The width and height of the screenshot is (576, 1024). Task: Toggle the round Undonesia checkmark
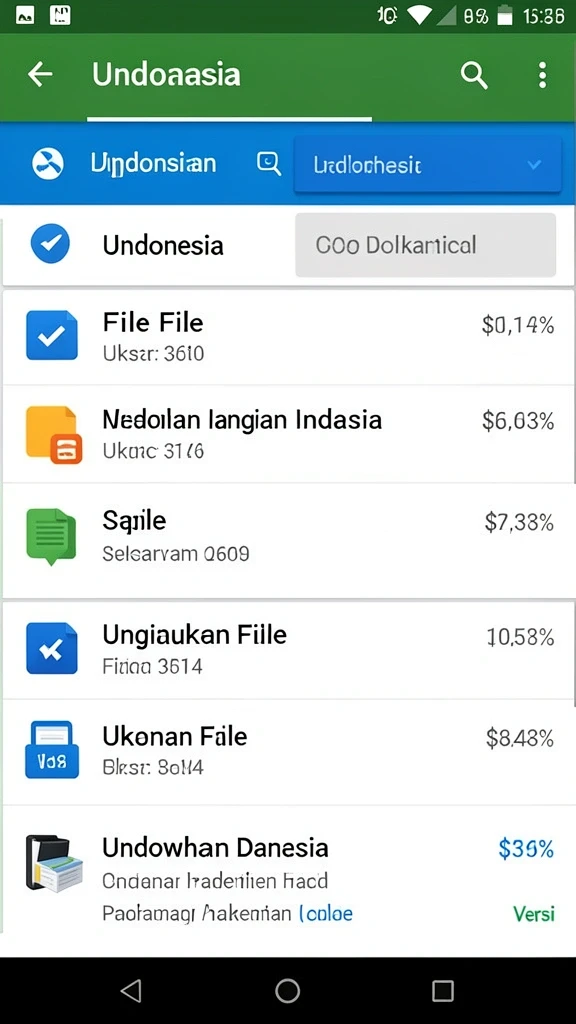point(50,244)
